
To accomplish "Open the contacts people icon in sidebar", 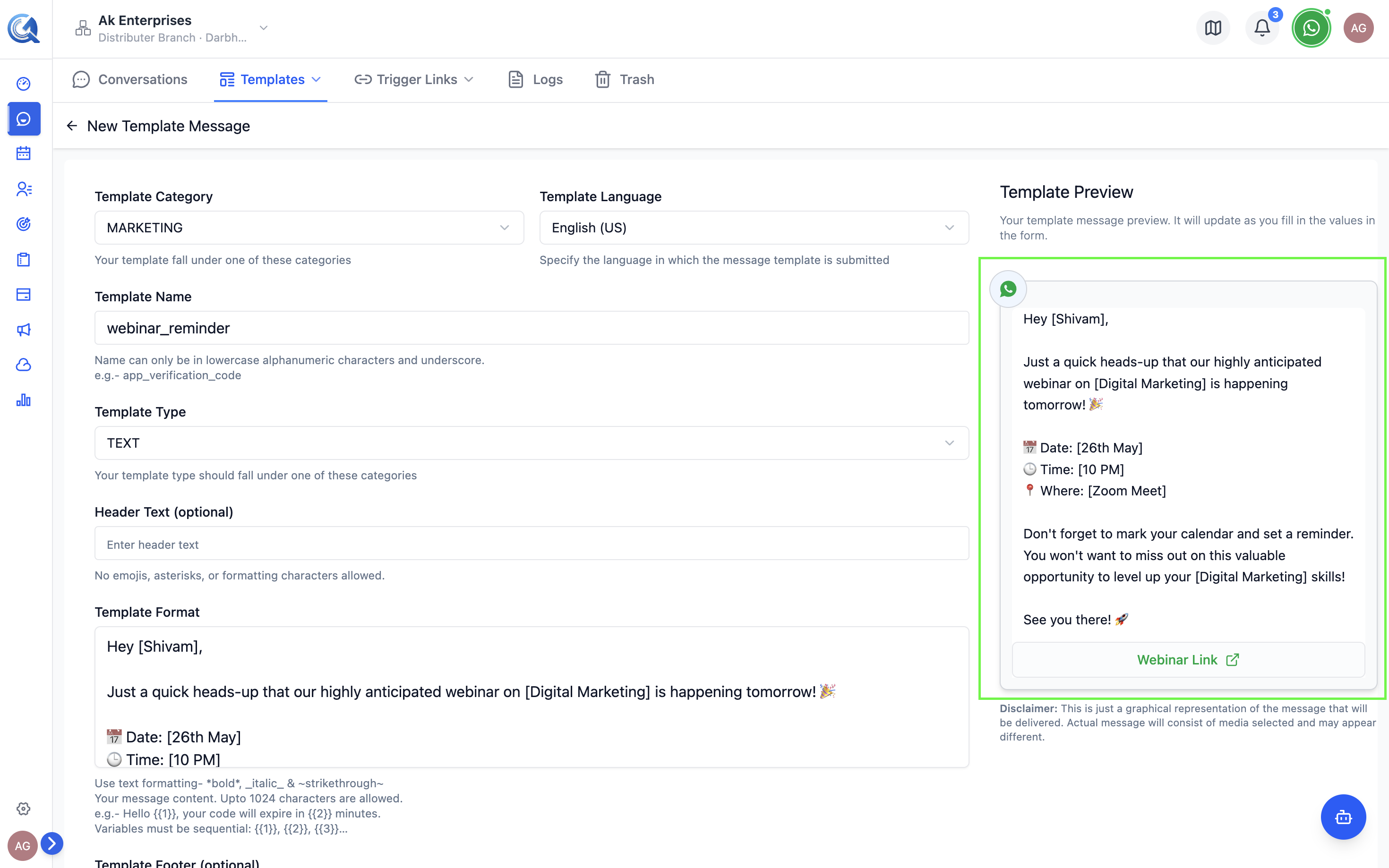I will click(x=24, y=189).
